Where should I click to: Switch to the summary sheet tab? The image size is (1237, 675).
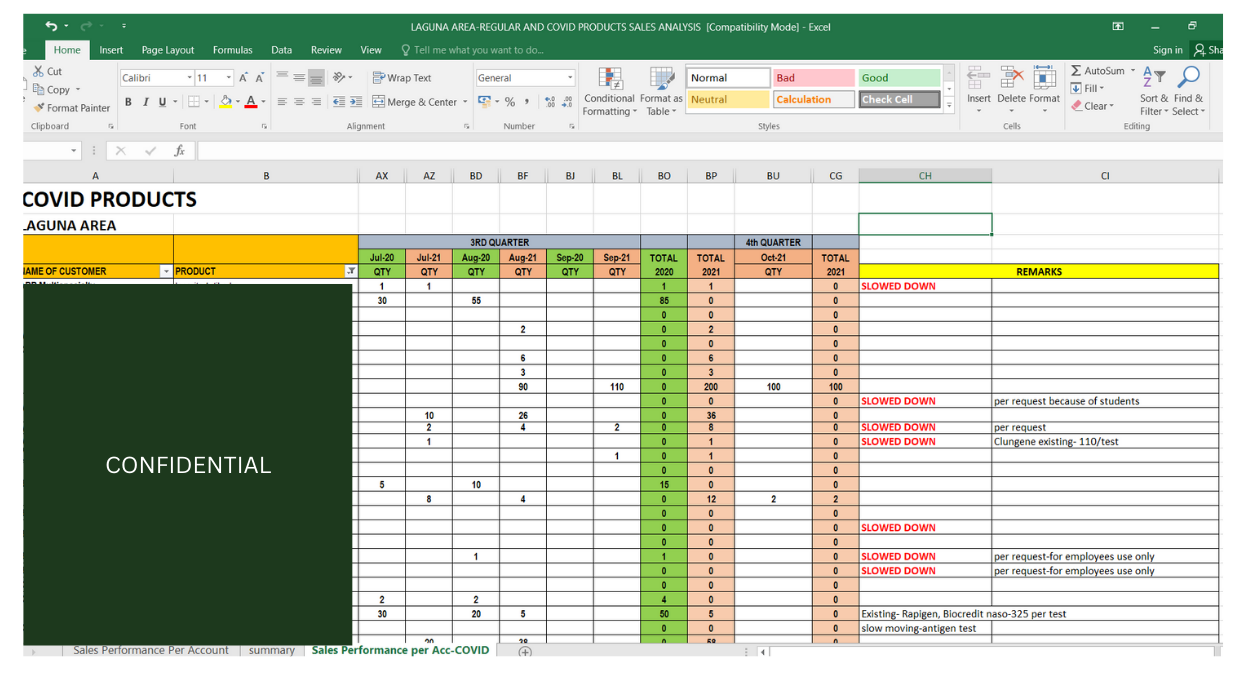[x=272, y=650]
